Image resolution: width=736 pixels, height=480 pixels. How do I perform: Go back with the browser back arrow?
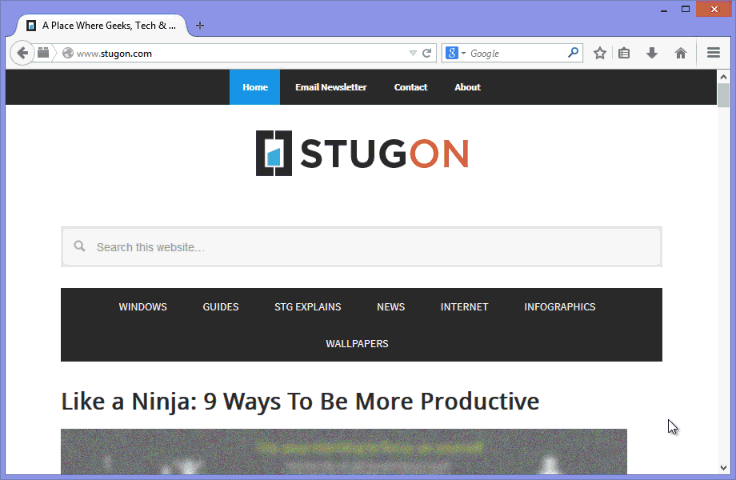coord(22,53)
